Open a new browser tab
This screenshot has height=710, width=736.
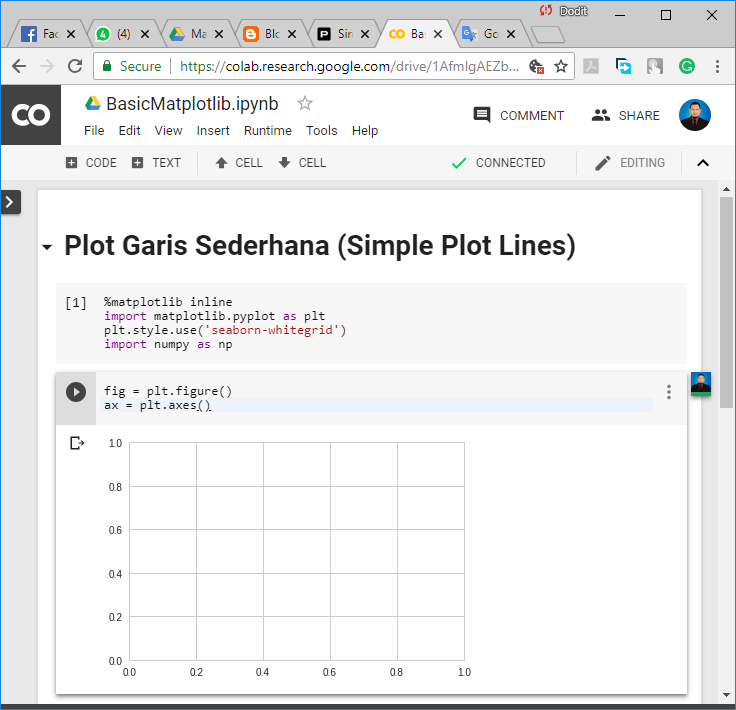[x=547, y=34]
